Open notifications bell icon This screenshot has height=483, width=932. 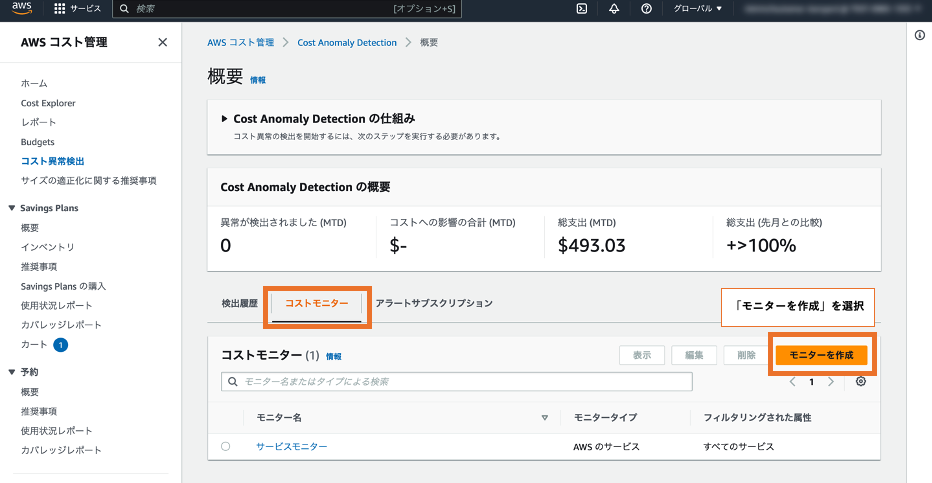614,8
